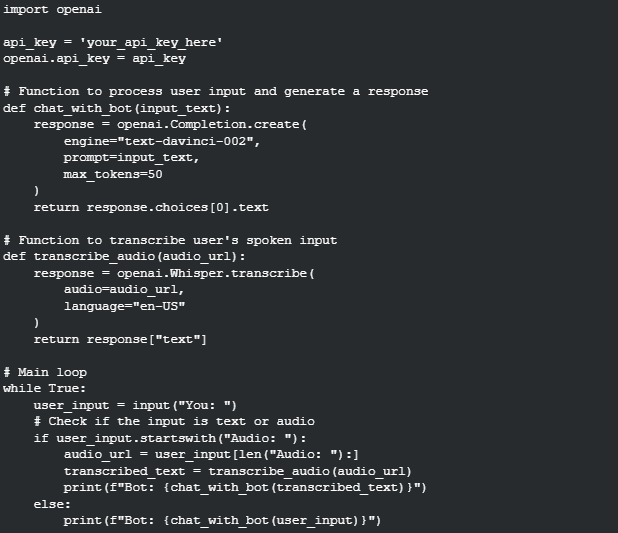
Task: Click on openai.api_key assignment line
Action: point(95,59)
